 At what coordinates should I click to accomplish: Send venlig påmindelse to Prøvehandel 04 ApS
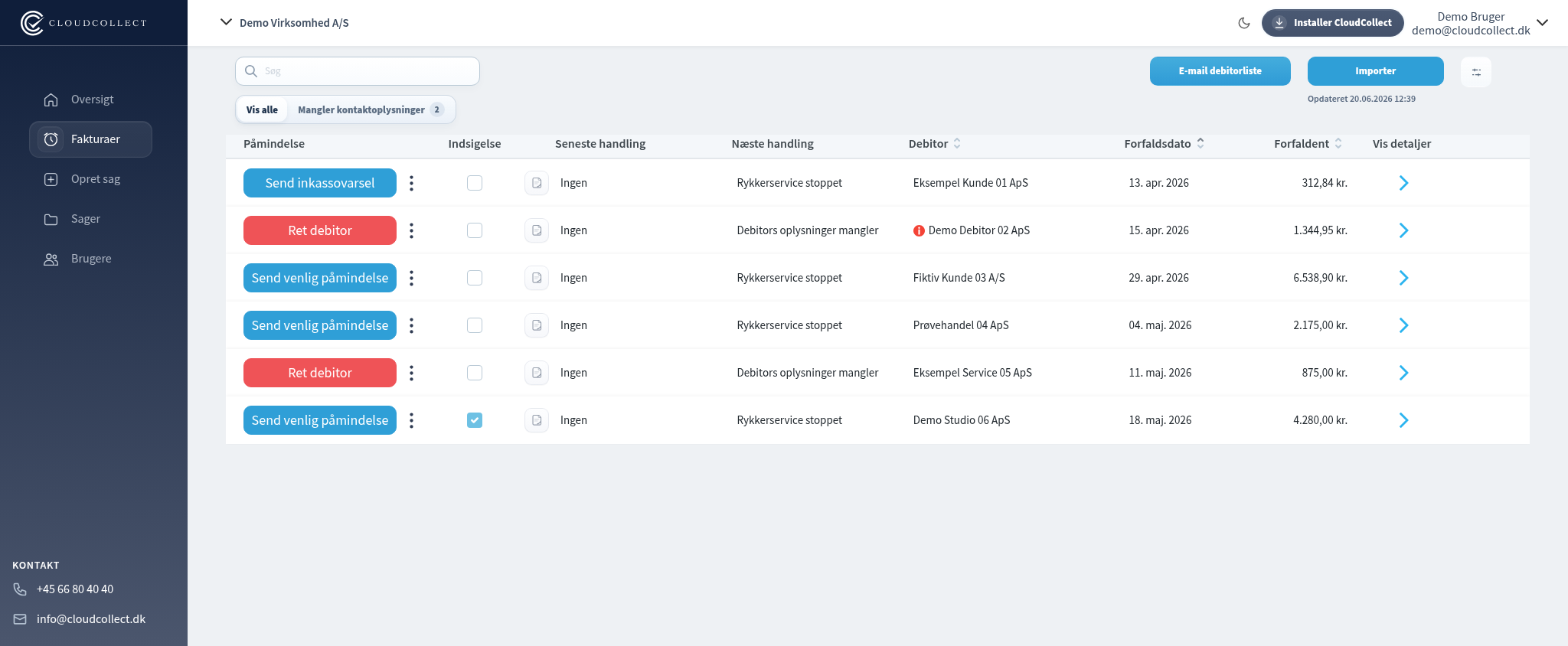[x=320, y=325]
